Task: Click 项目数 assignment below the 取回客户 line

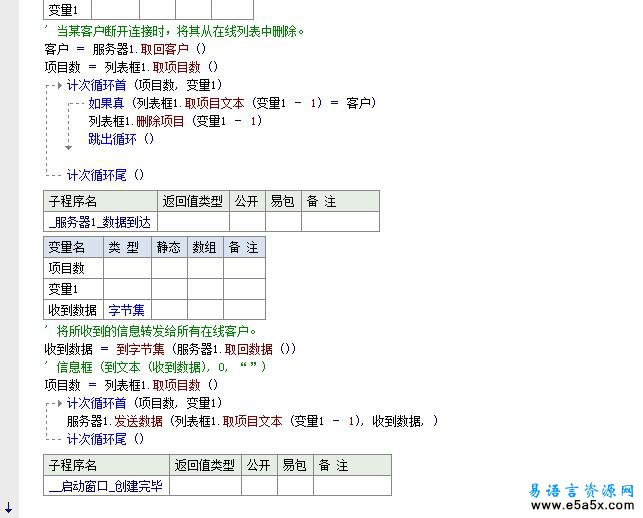Action: [x=131, y=67]
